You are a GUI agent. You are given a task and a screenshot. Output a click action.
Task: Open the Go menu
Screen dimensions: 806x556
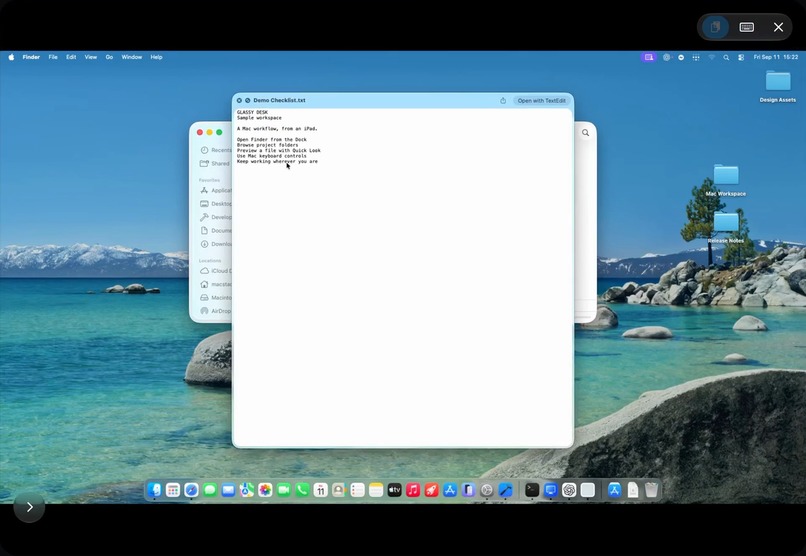109,57
